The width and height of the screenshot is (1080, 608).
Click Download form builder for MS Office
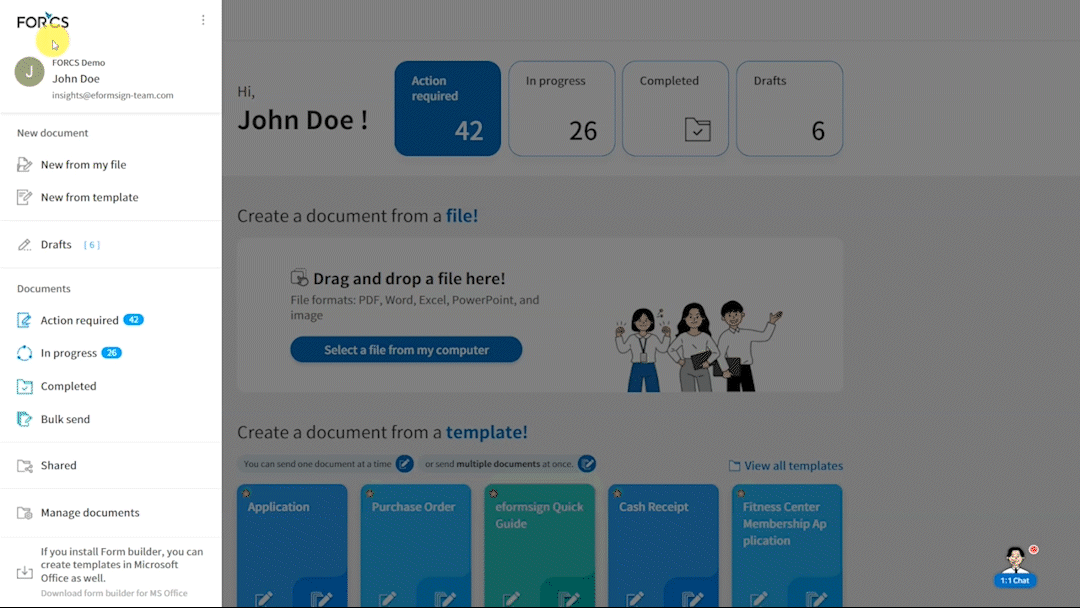click(114, 593)
